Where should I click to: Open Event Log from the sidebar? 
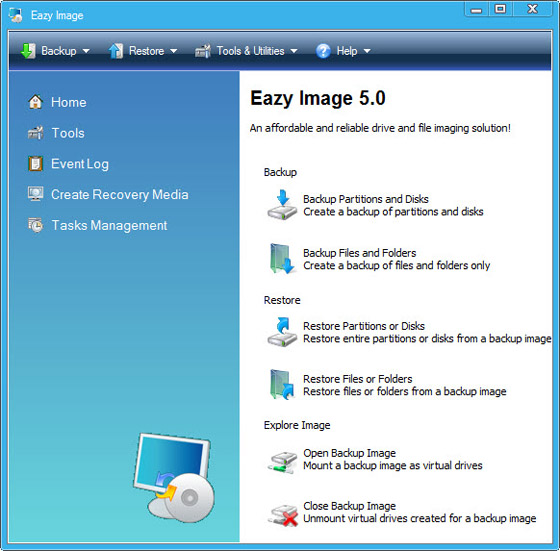point(80,164)
